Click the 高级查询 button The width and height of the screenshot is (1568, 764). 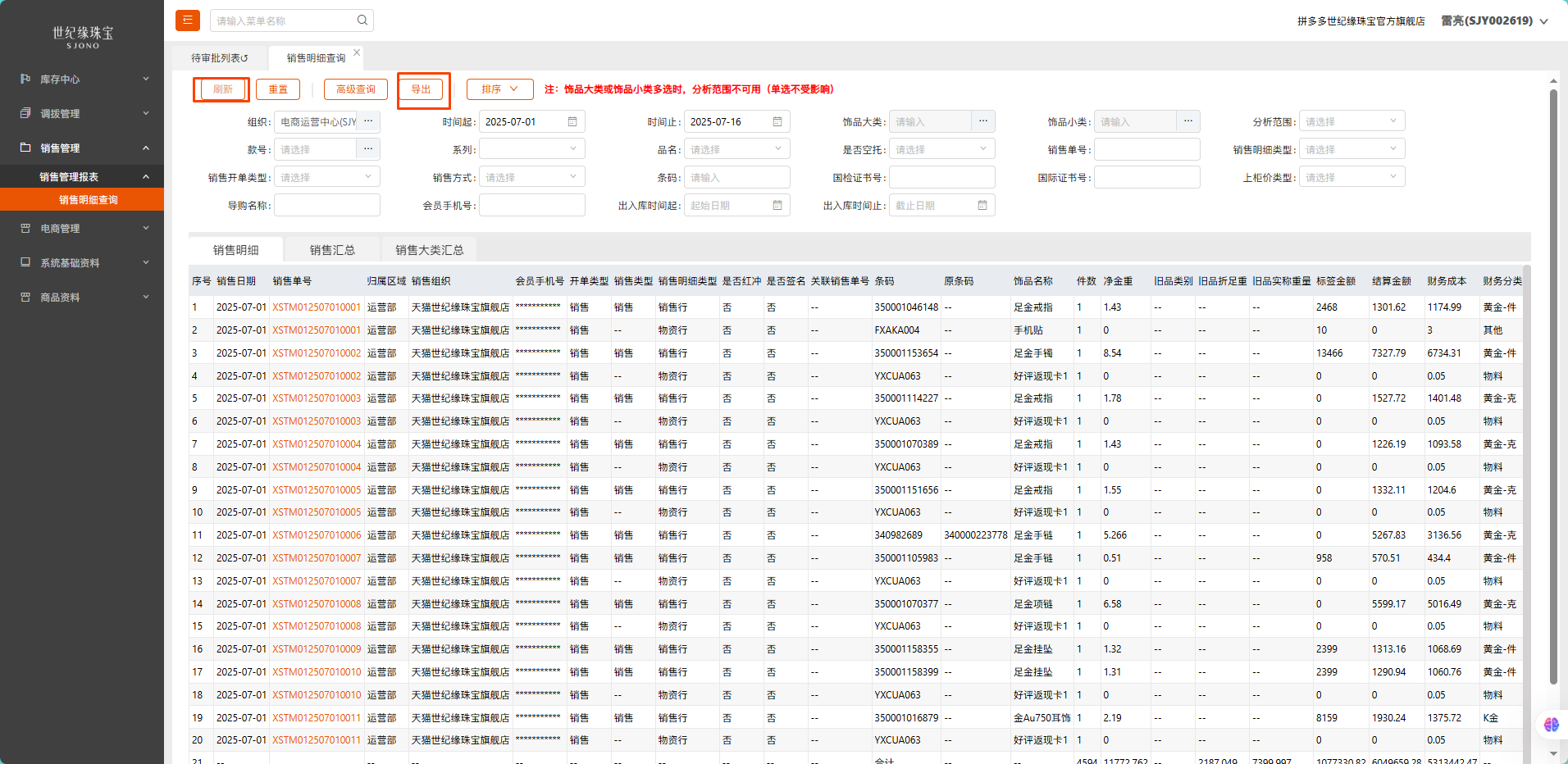tap(355, 89)
